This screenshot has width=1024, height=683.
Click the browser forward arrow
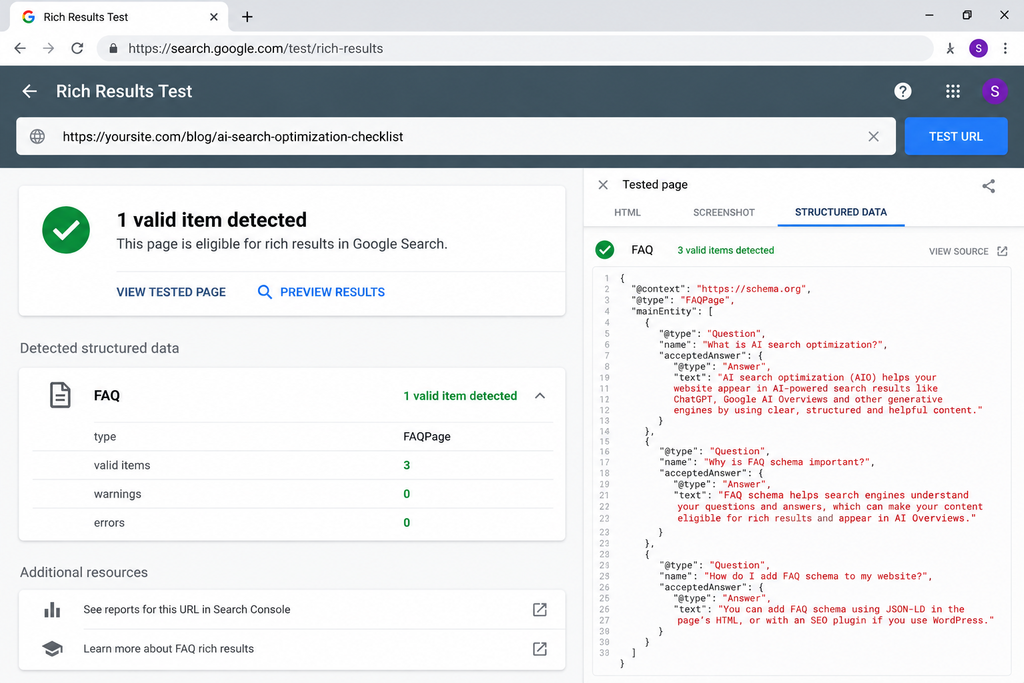[48, 48]
